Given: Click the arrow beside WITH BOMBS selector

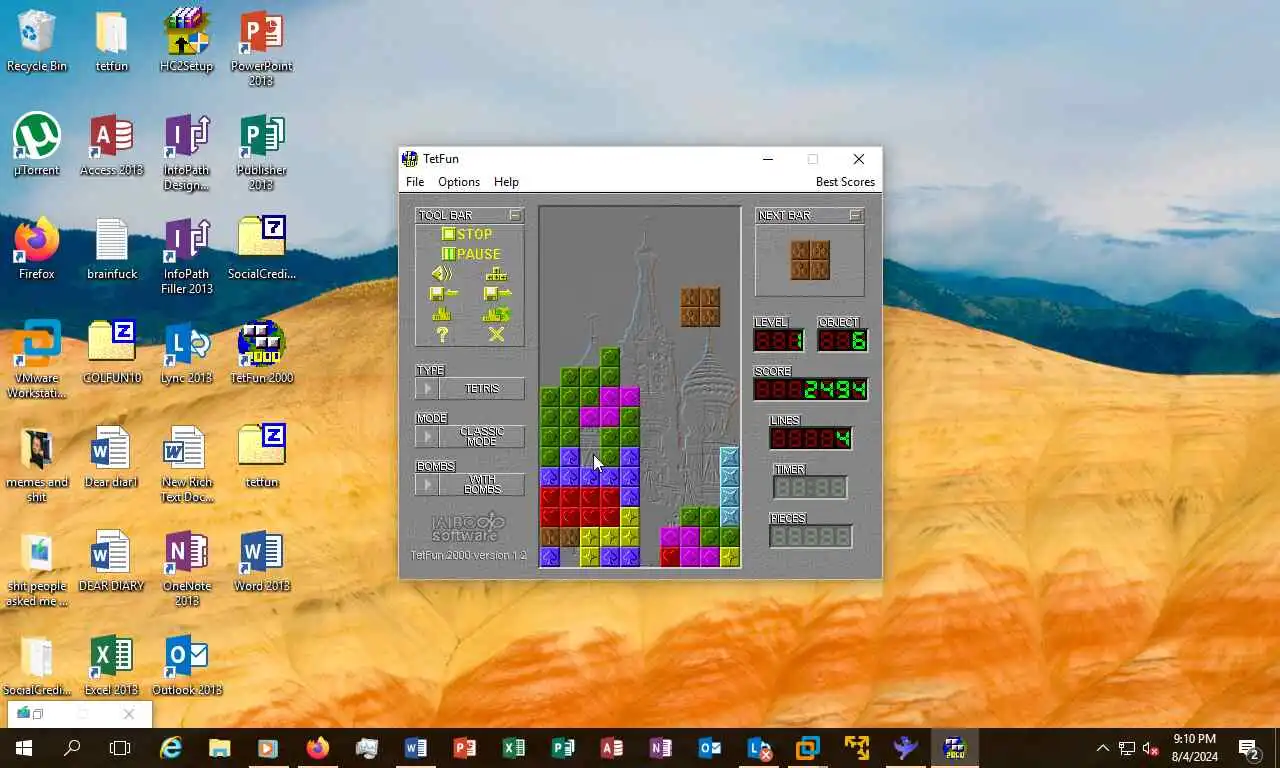Looking at the screenshot, I should click(427, 485).
